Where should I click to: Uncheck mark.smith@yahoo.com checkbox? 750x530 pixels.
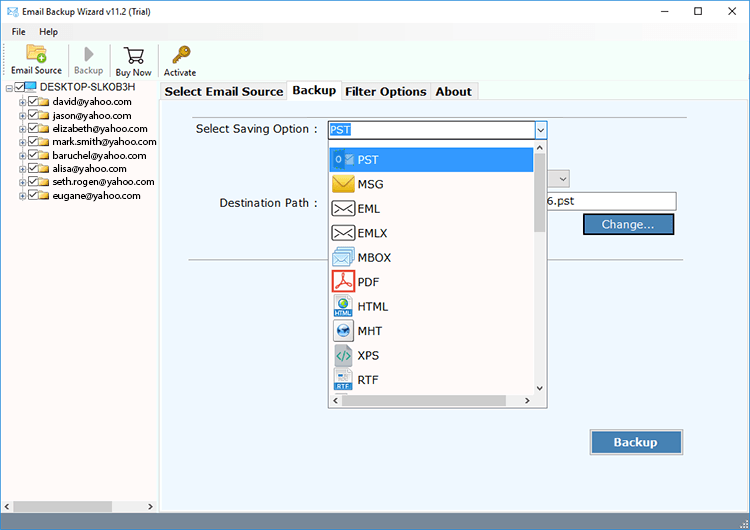click(33, 142)
